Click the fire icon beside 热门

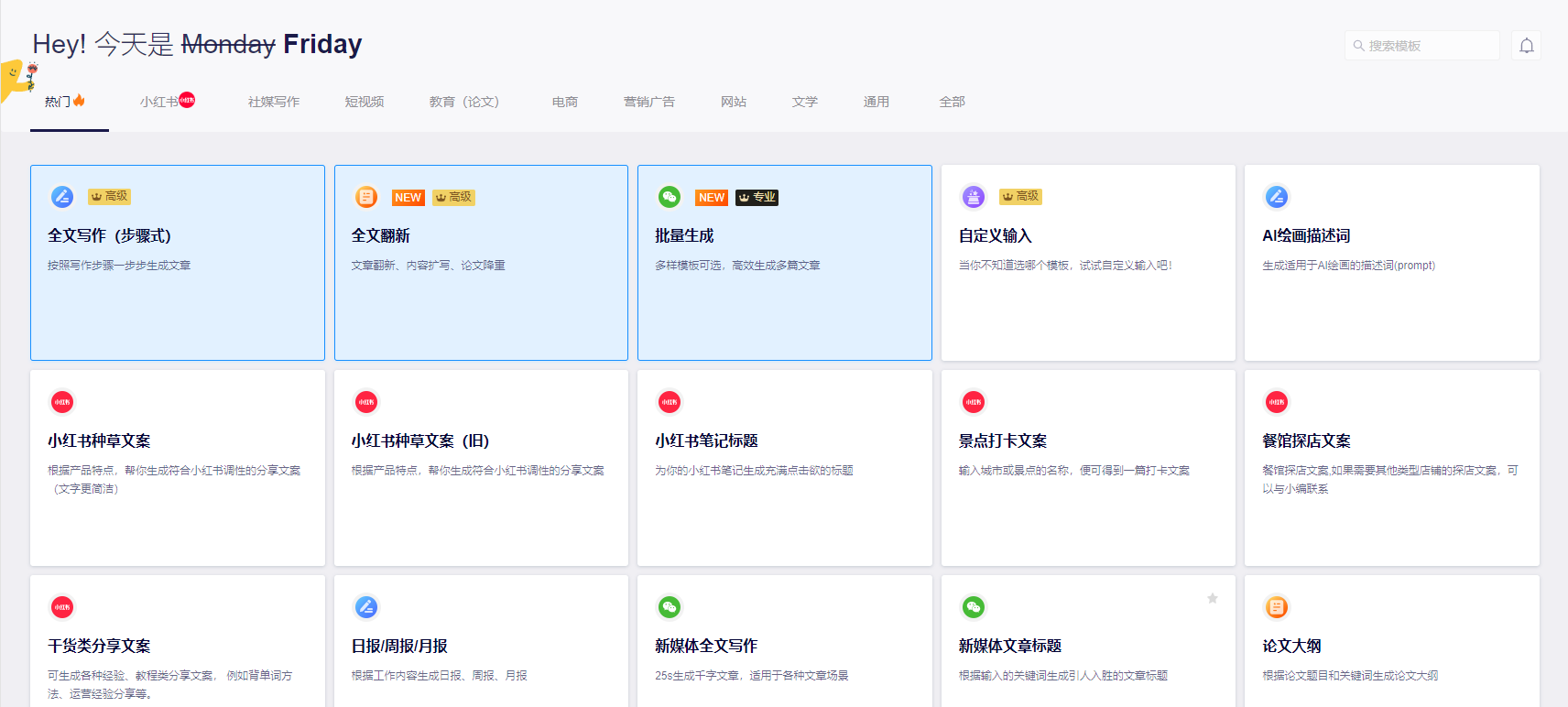coord(79,100)
